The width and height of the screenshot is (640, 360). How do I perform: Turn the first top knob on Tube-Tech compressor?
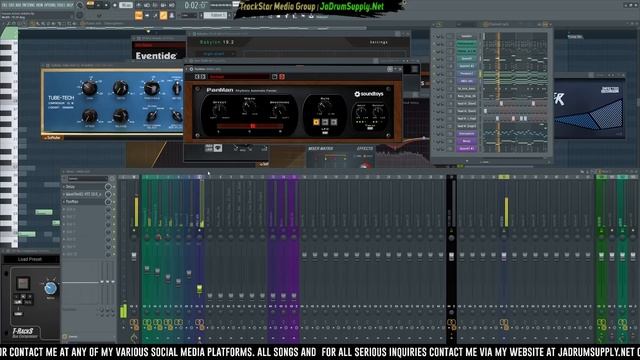pos(89,87)
